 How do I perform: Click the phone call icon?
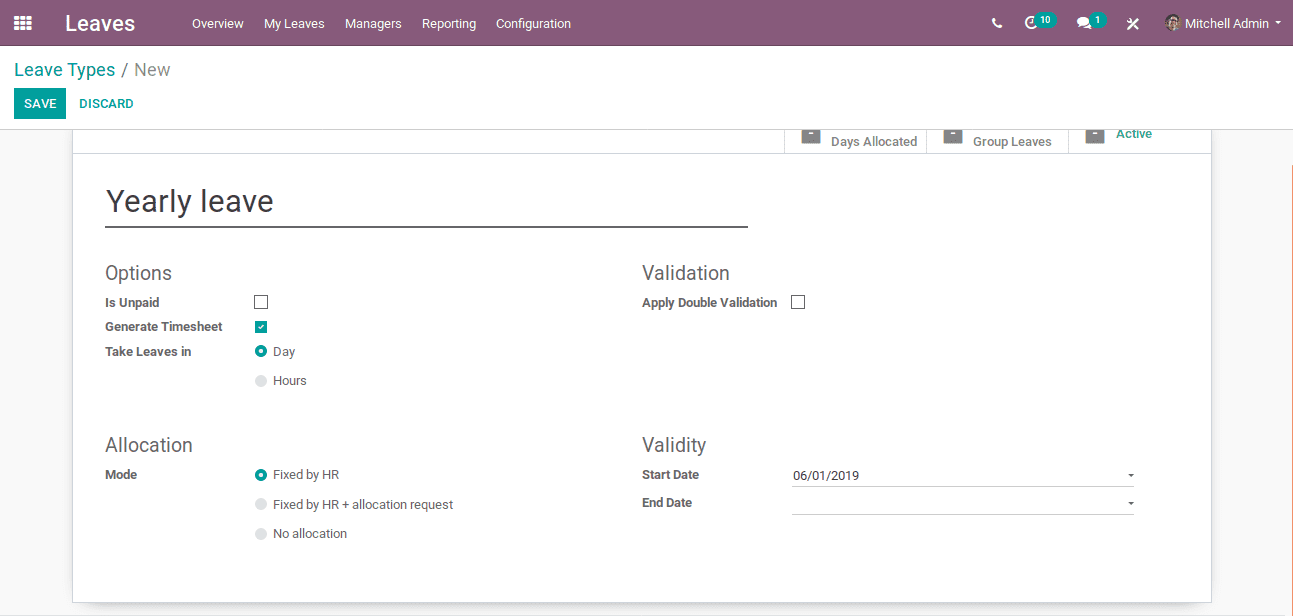pos(997,23)
